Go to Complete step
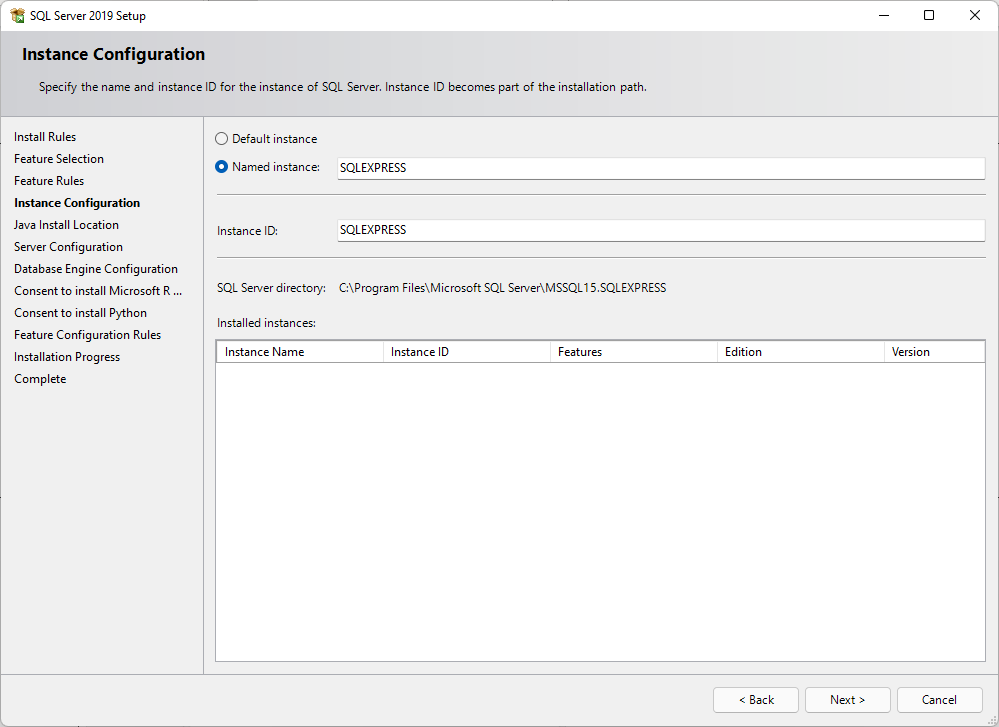Viewport: 999px width, 727px height. click(x=40, y=378)
